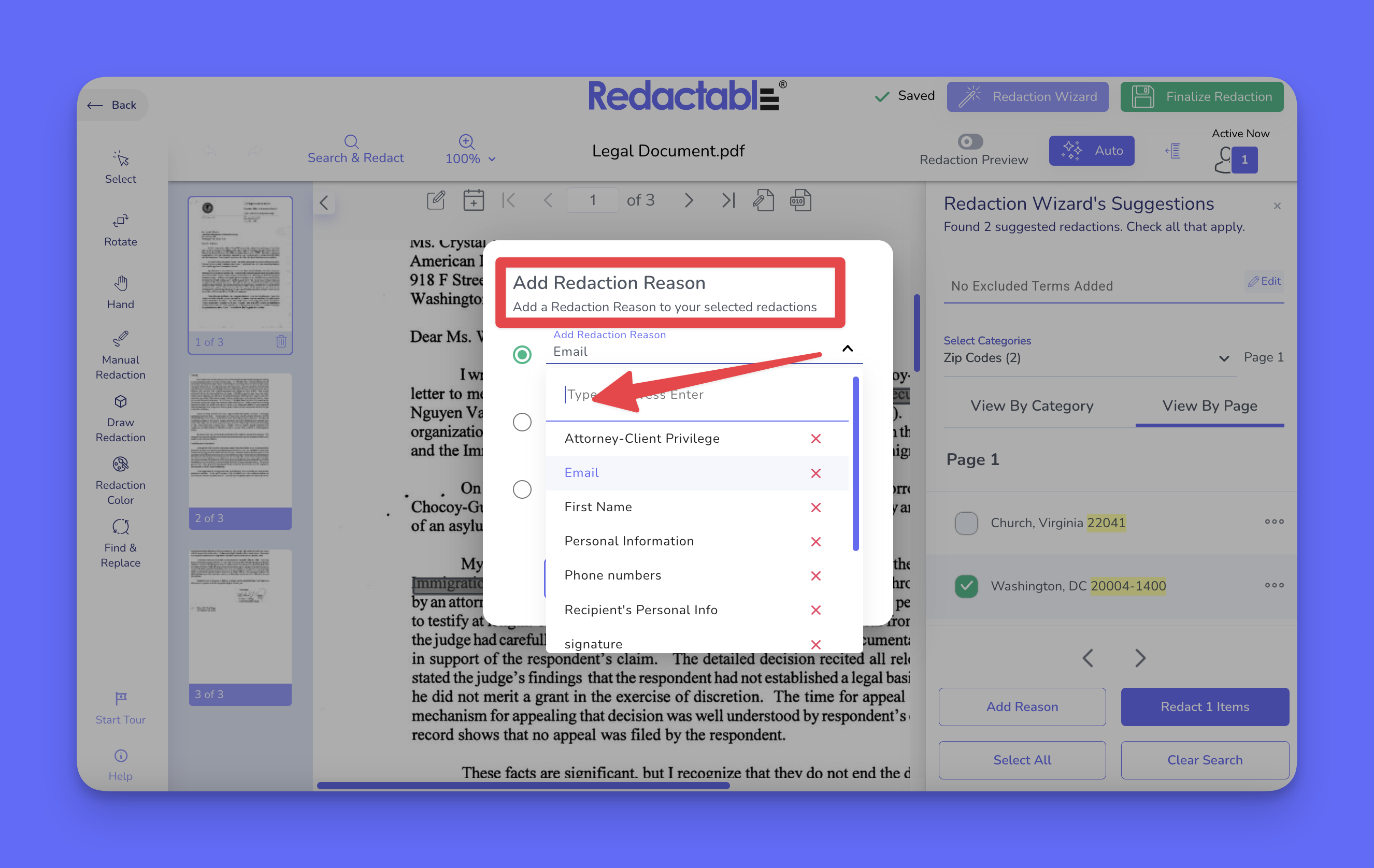Open the Redaction Color picker

click(x=120, y=480)
